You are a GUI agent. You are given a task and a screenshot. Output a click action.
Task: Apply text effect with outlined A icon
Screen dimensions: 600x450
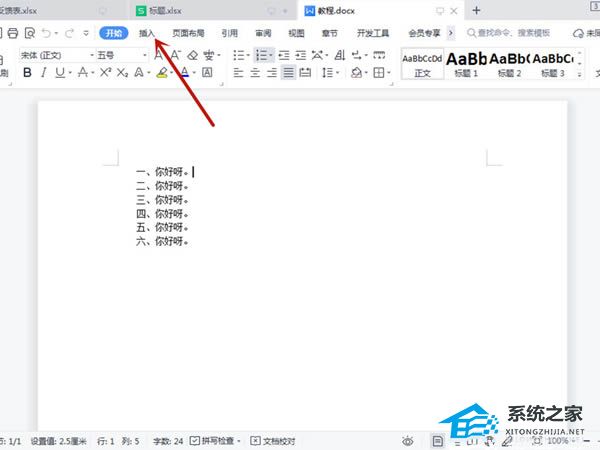click(139, 72)
